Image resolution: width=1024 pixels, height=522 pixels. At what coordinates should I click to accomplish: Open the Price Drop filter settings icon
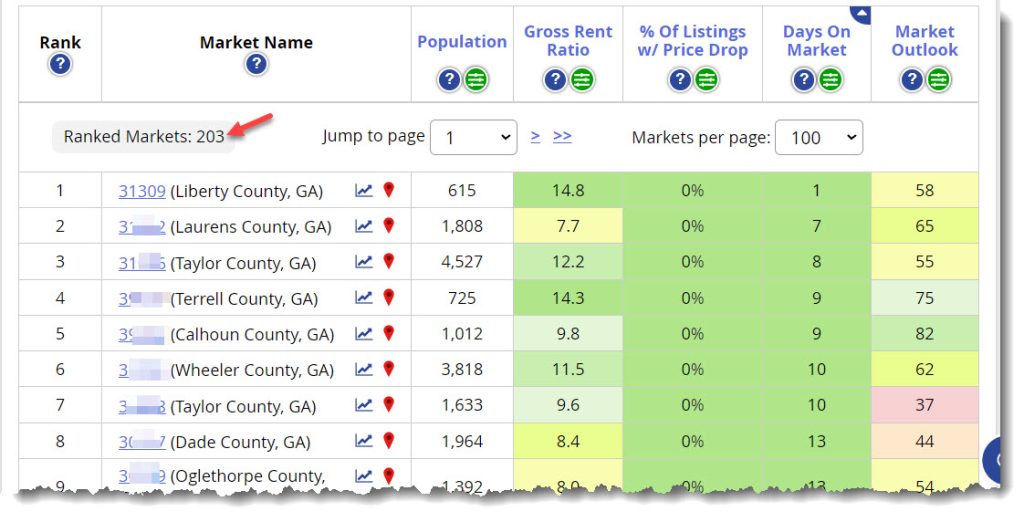click(x=707, y=80)
